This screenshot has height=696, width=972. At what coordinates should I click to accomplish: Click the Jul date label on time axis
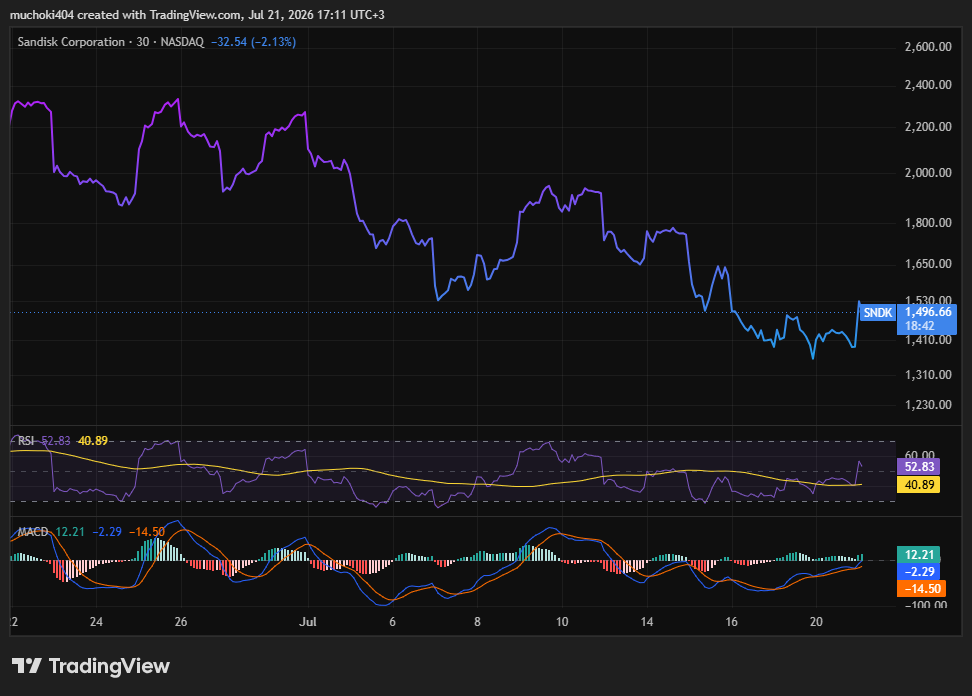click(x=307, y=622)
